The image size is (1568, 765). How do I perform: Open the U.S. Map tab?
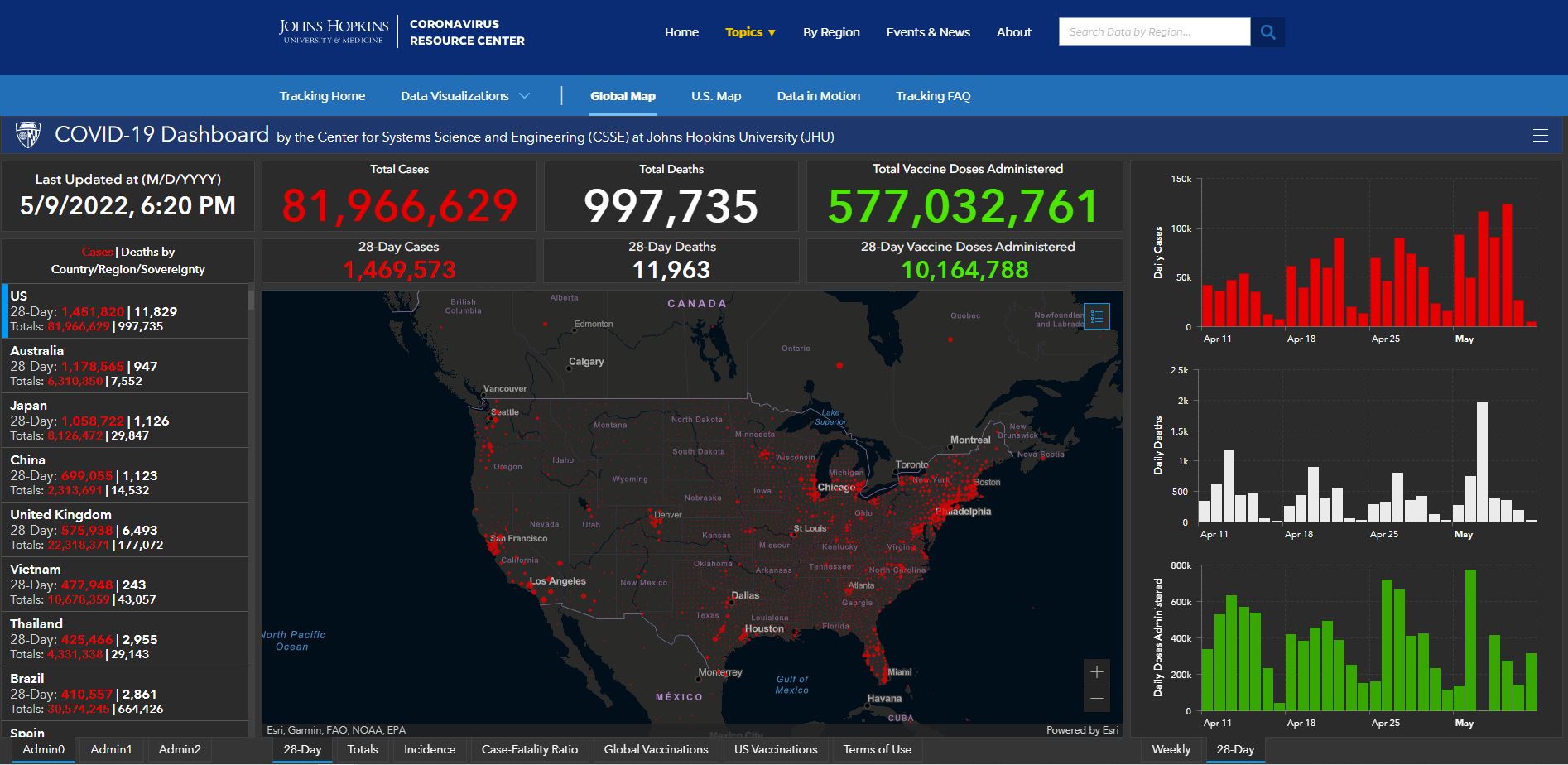(x=716, y=96)
